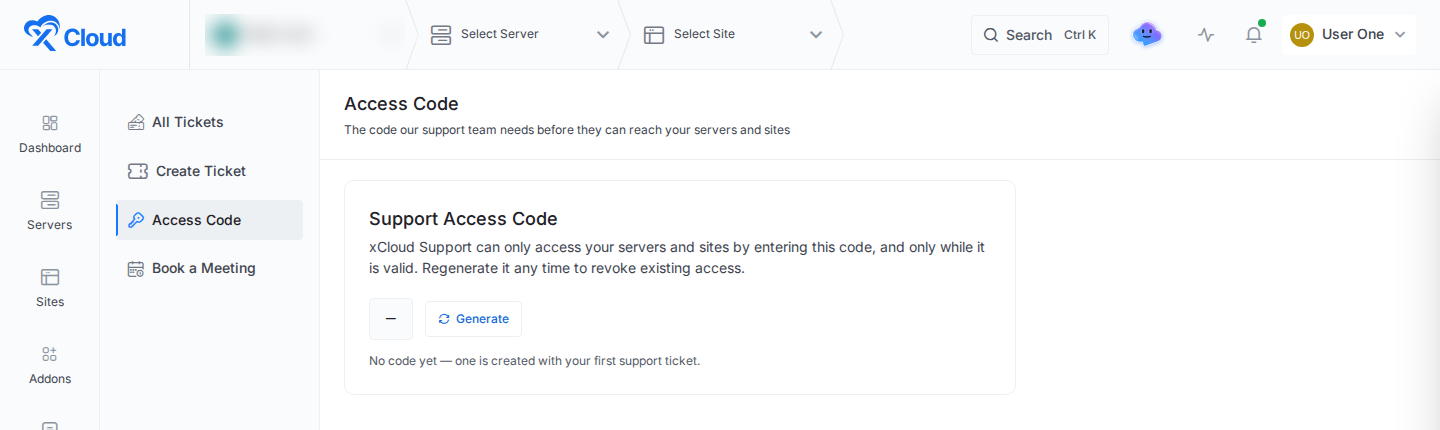Image resolution: width=1440 pixels, height=430 pixels.
Task: Open Create Ticket page
Action: coord(209,171)
